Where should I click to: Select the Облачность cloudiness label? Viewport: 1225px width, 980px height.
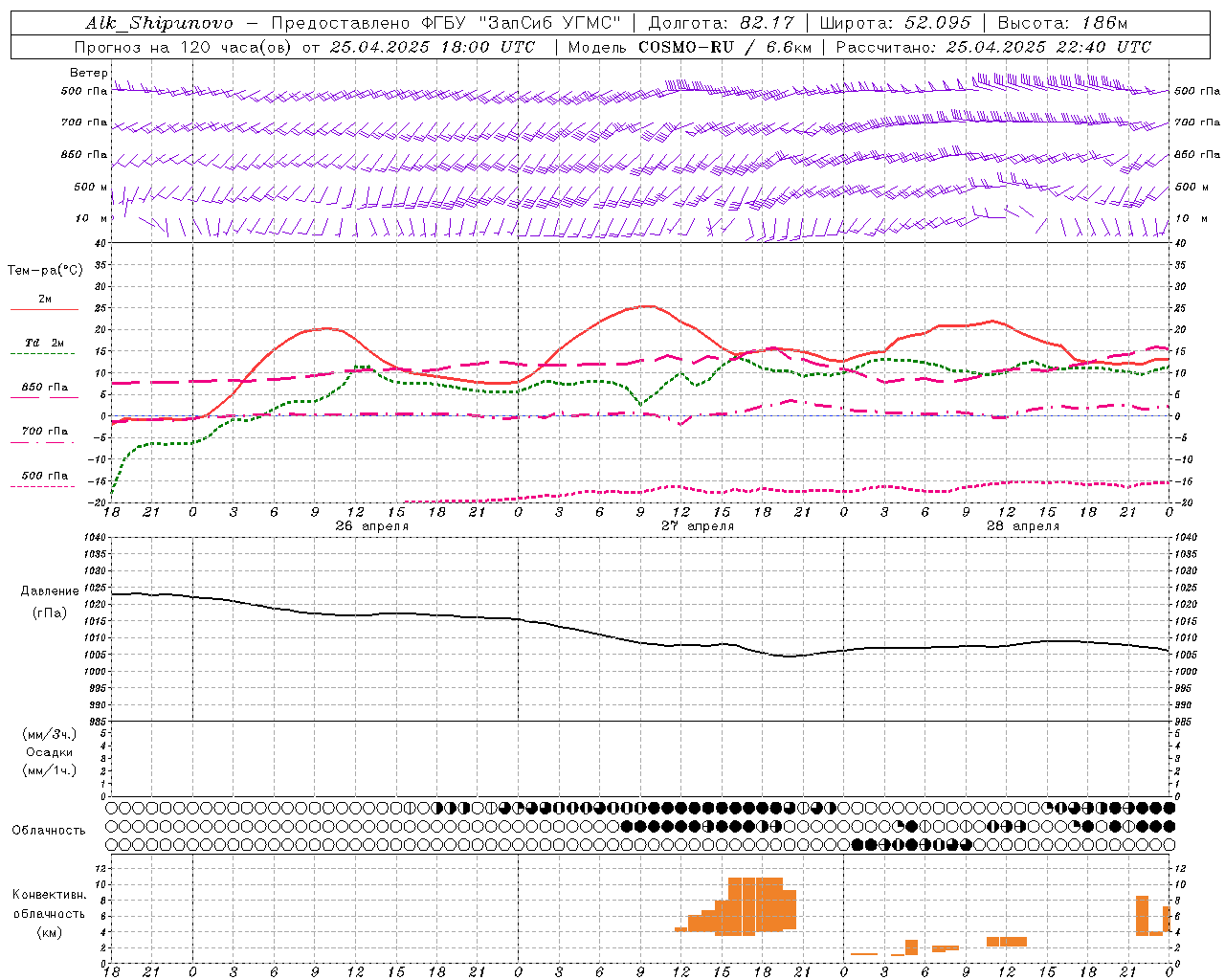tap(49, 830)
